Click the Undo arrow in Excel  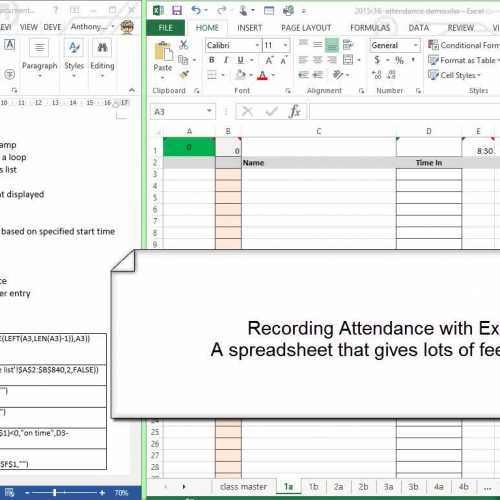pos(196,10)
